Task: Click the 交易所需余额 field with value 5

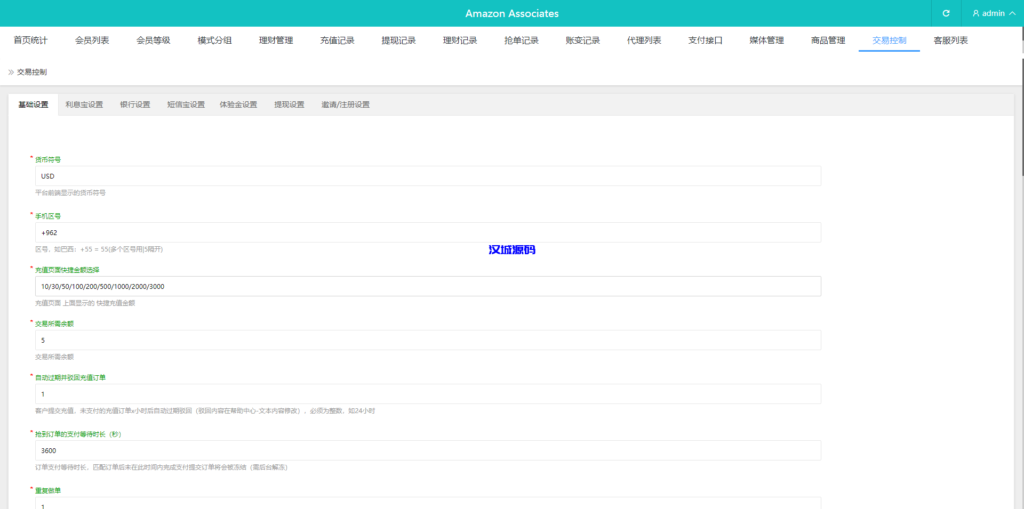Action: coord(428,340)
